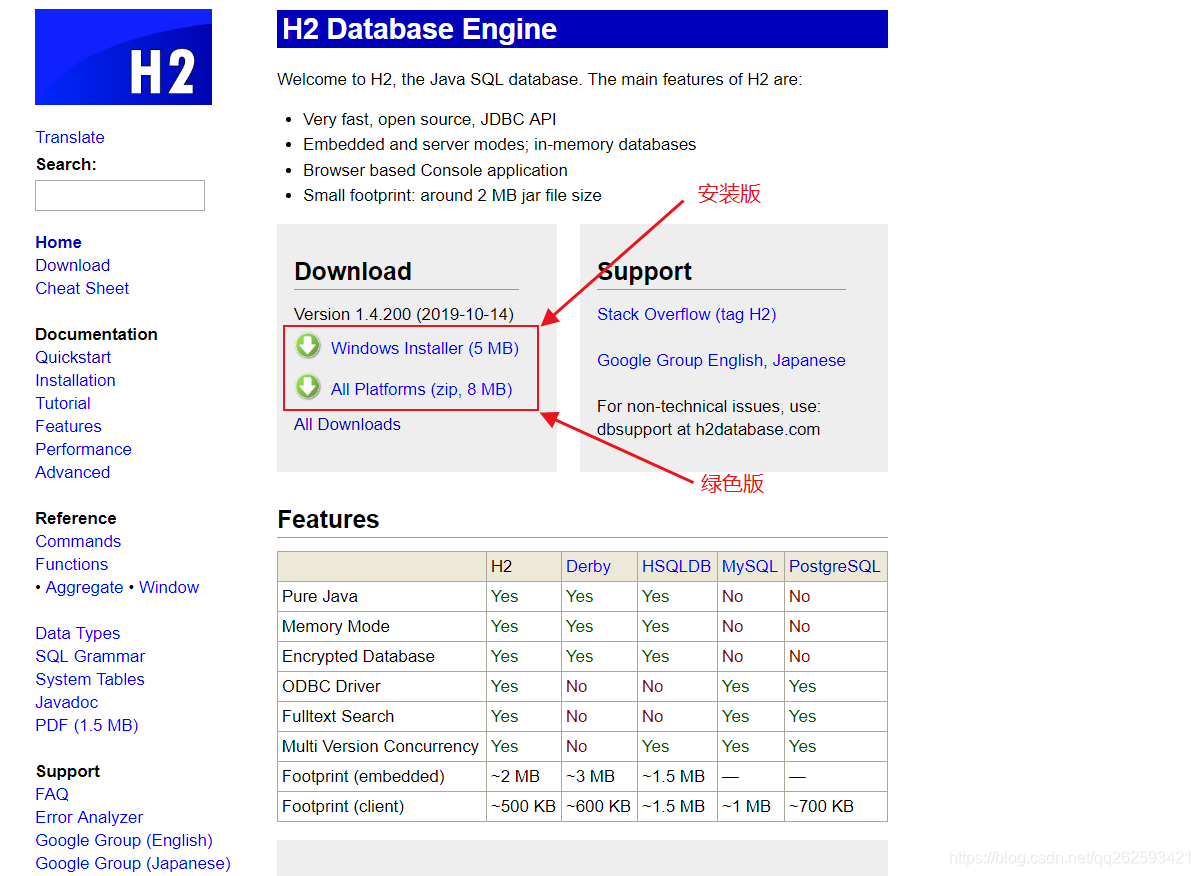This screenshot has width=1200, height=876.
Task: Open Aggregate functions link
Action: [x=84, y=587]
